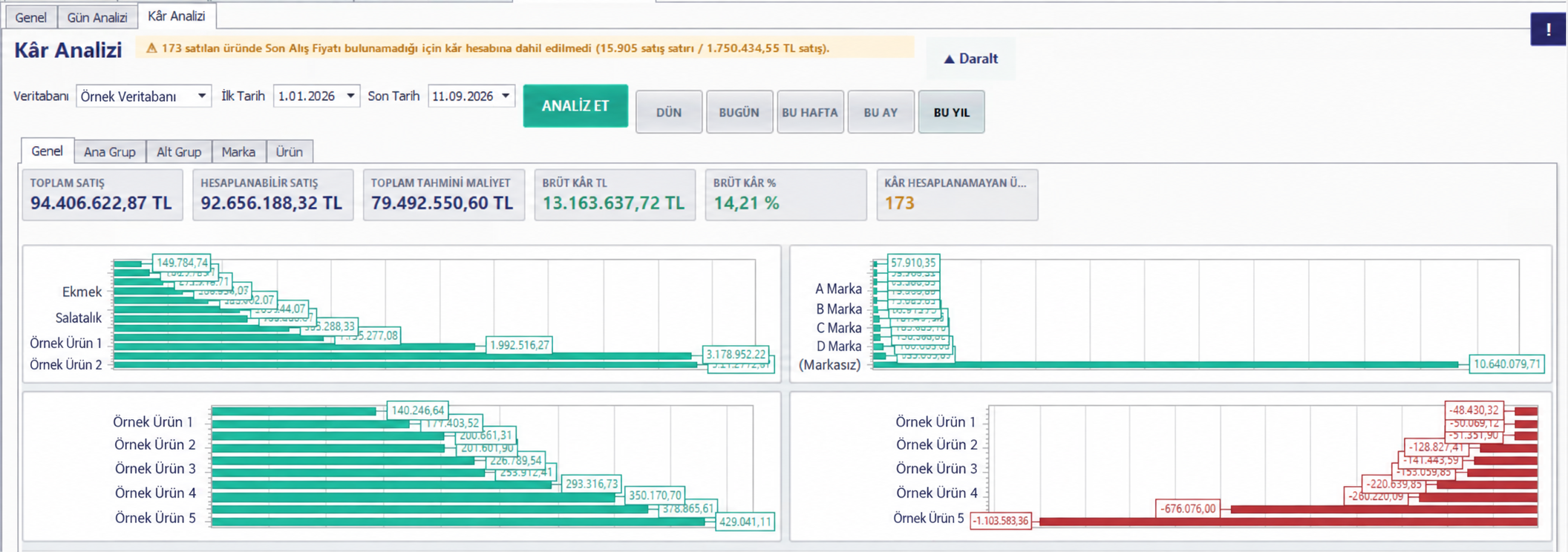Open the Son Tarih date picker arrow

(506, 96)
